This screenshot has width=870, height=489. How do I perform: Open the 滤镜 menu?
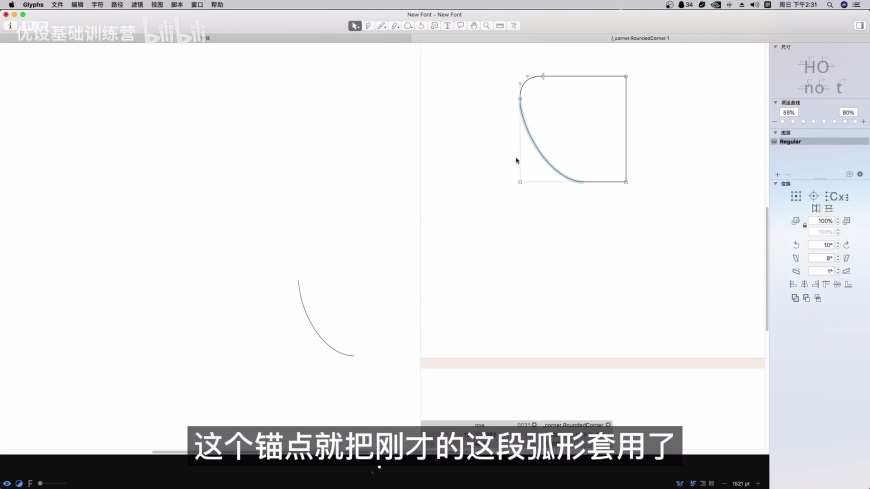pyautogui.click(x=137, y=4)
